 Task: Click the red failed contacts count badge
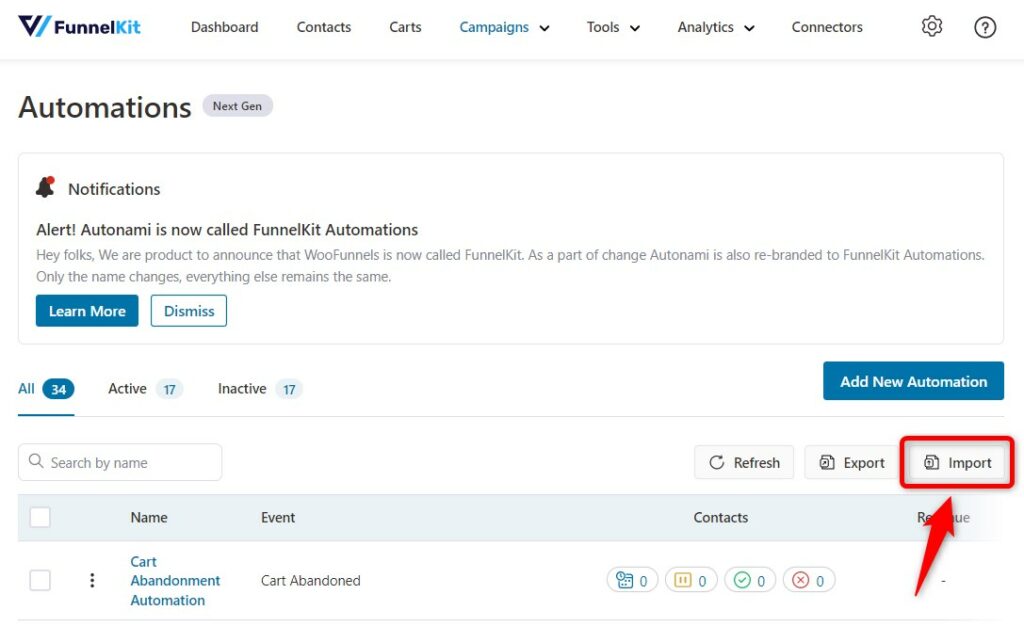808,580
